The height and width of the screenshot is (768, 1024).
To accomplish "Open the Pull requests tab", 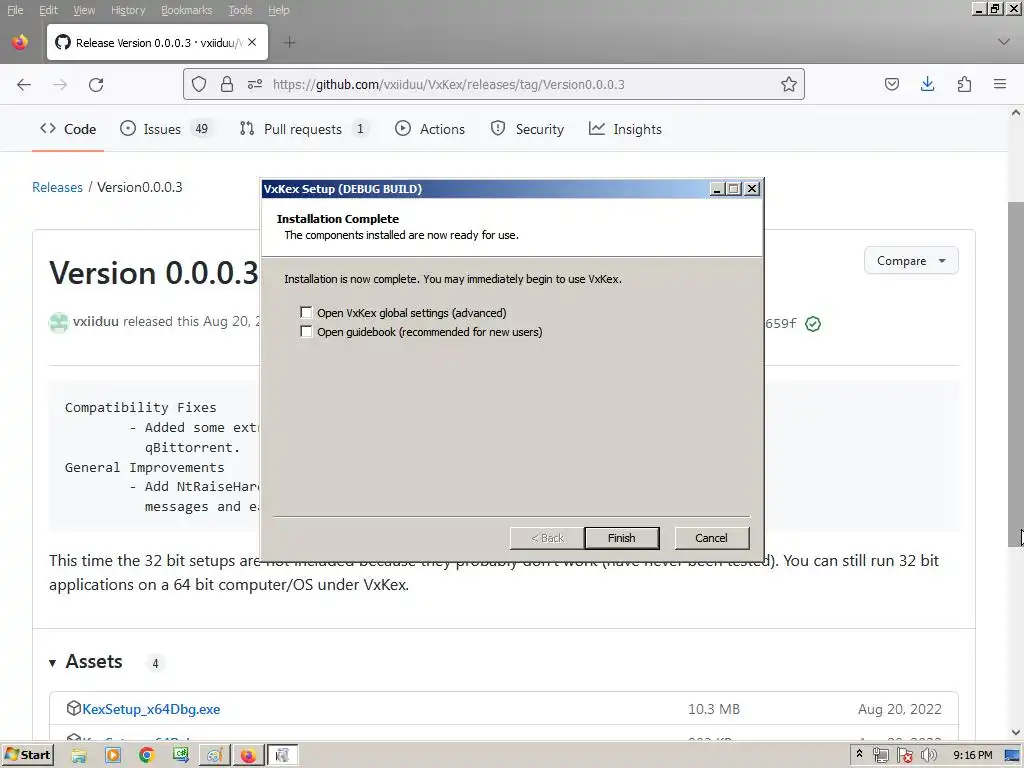I will click(x=304, y=129).
